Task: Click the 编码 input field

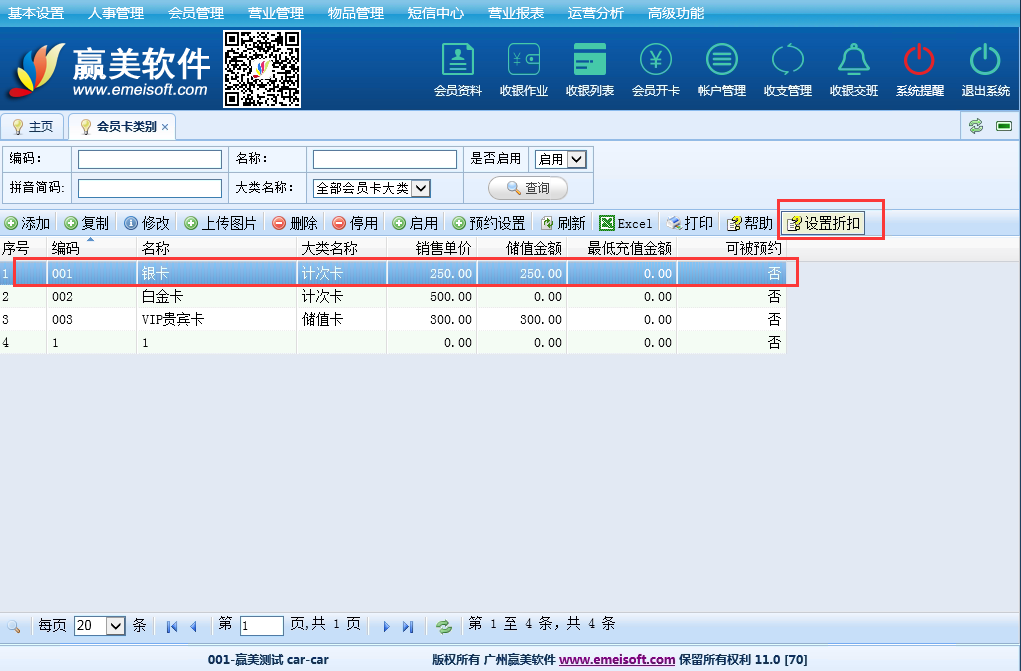Action: click(150, 160)
